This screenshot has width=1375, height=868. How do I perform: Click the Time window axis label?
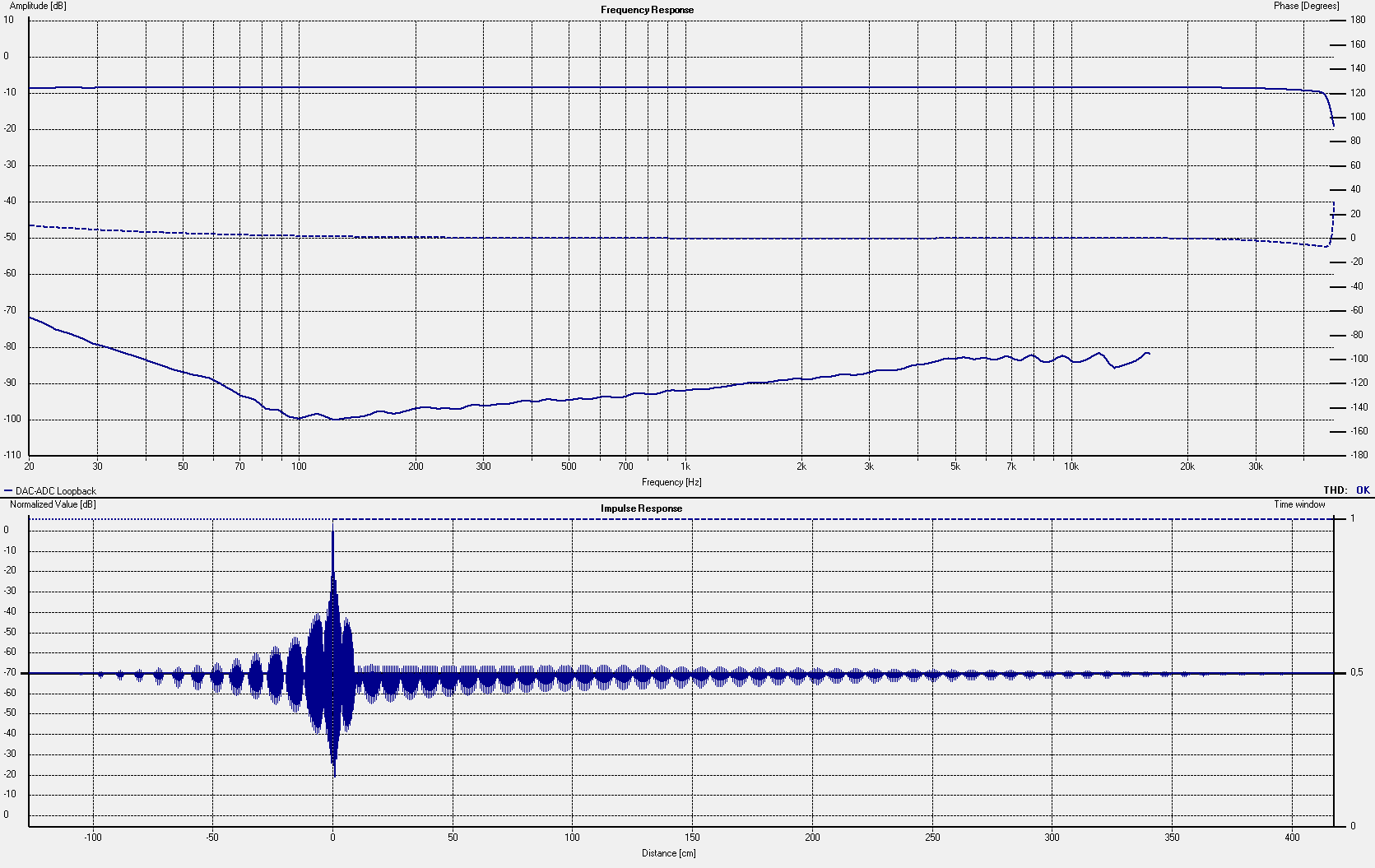click(1299, 504)
